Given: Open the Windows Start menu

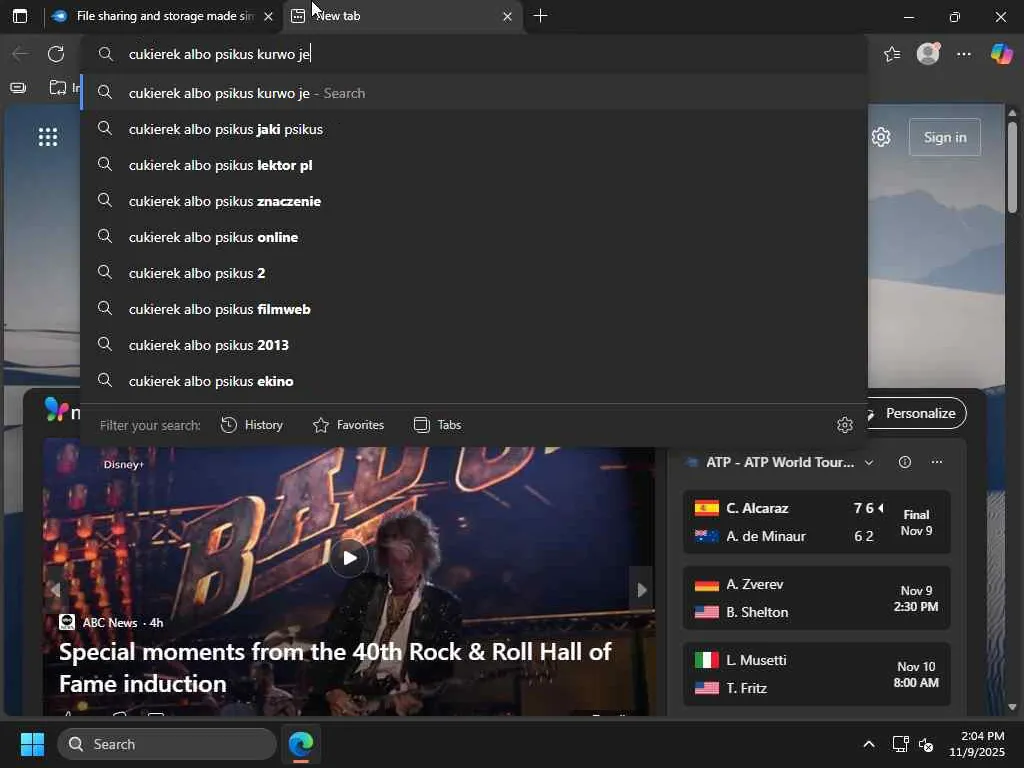Looking at the screenshot, I should tap(32, 744).
